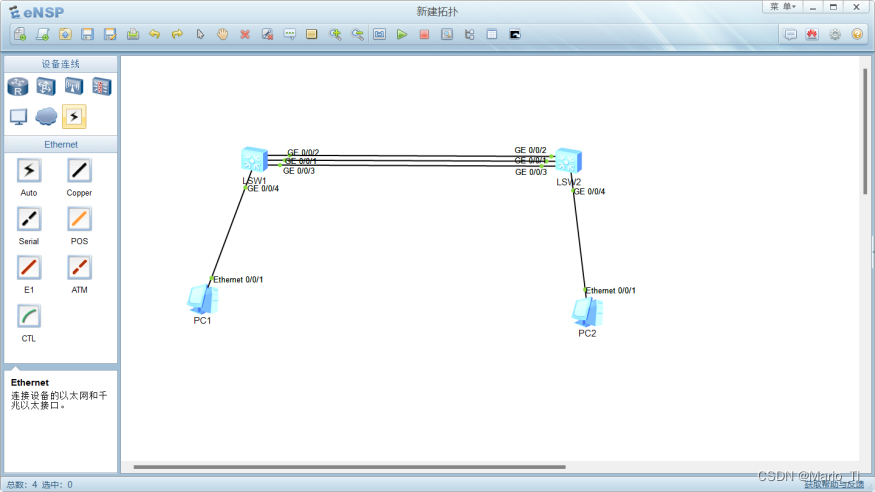This screenshot has width=875, height=492.
Task: Select the highlighted connection cable category
Action: click(x=74, y=117)
